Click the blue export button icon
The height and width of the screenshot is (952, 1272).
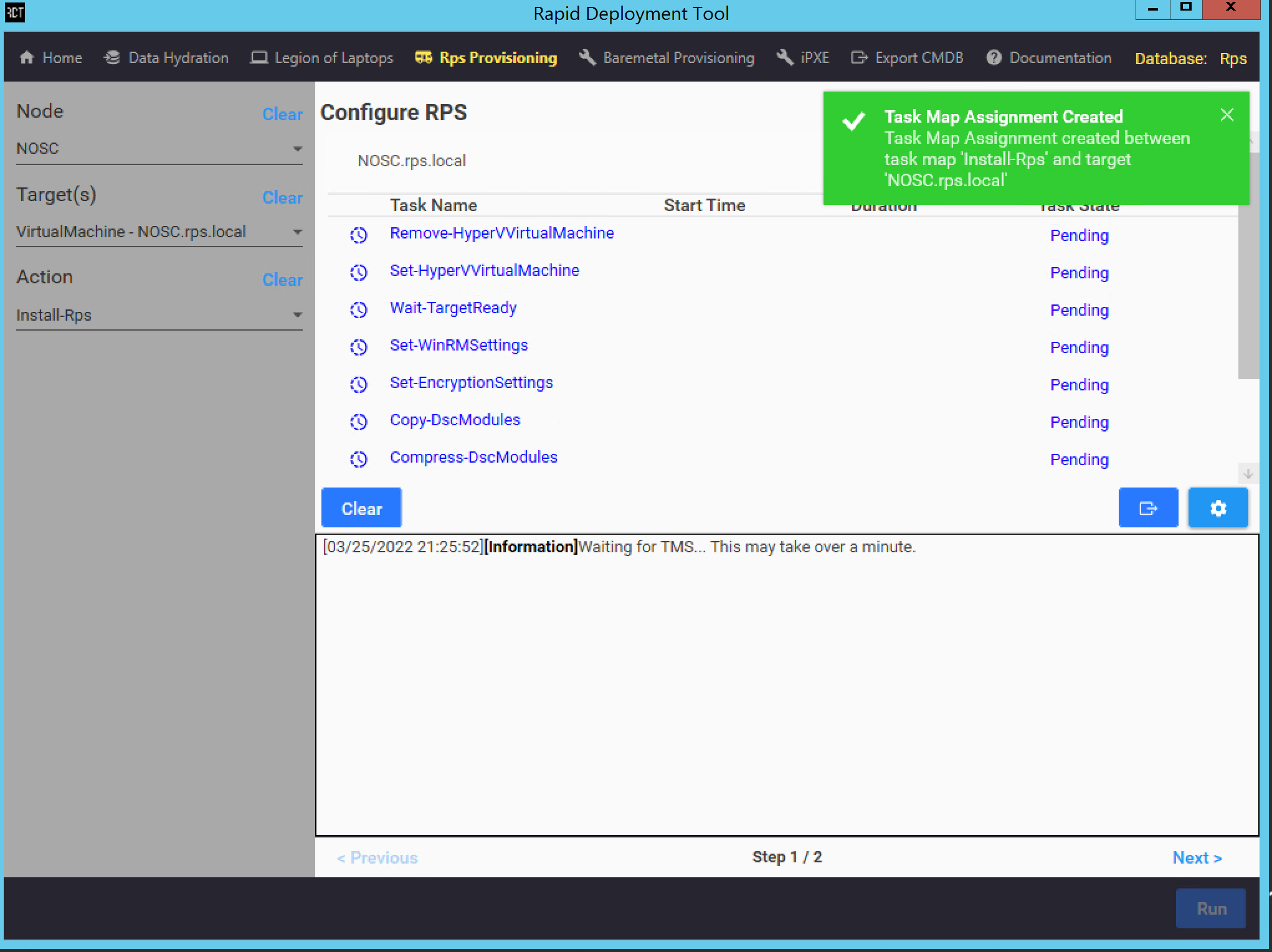point(1148,508)
